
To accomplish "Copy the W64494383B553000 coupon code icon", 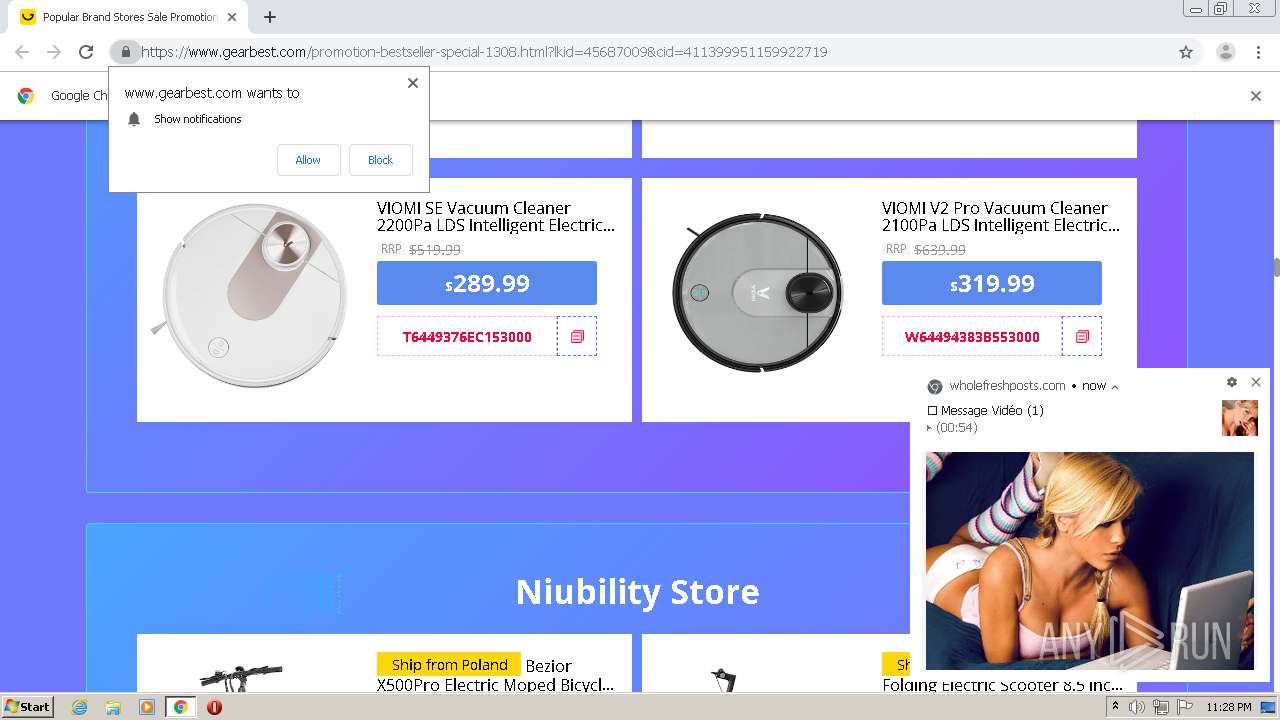I will click(1082, 337).
